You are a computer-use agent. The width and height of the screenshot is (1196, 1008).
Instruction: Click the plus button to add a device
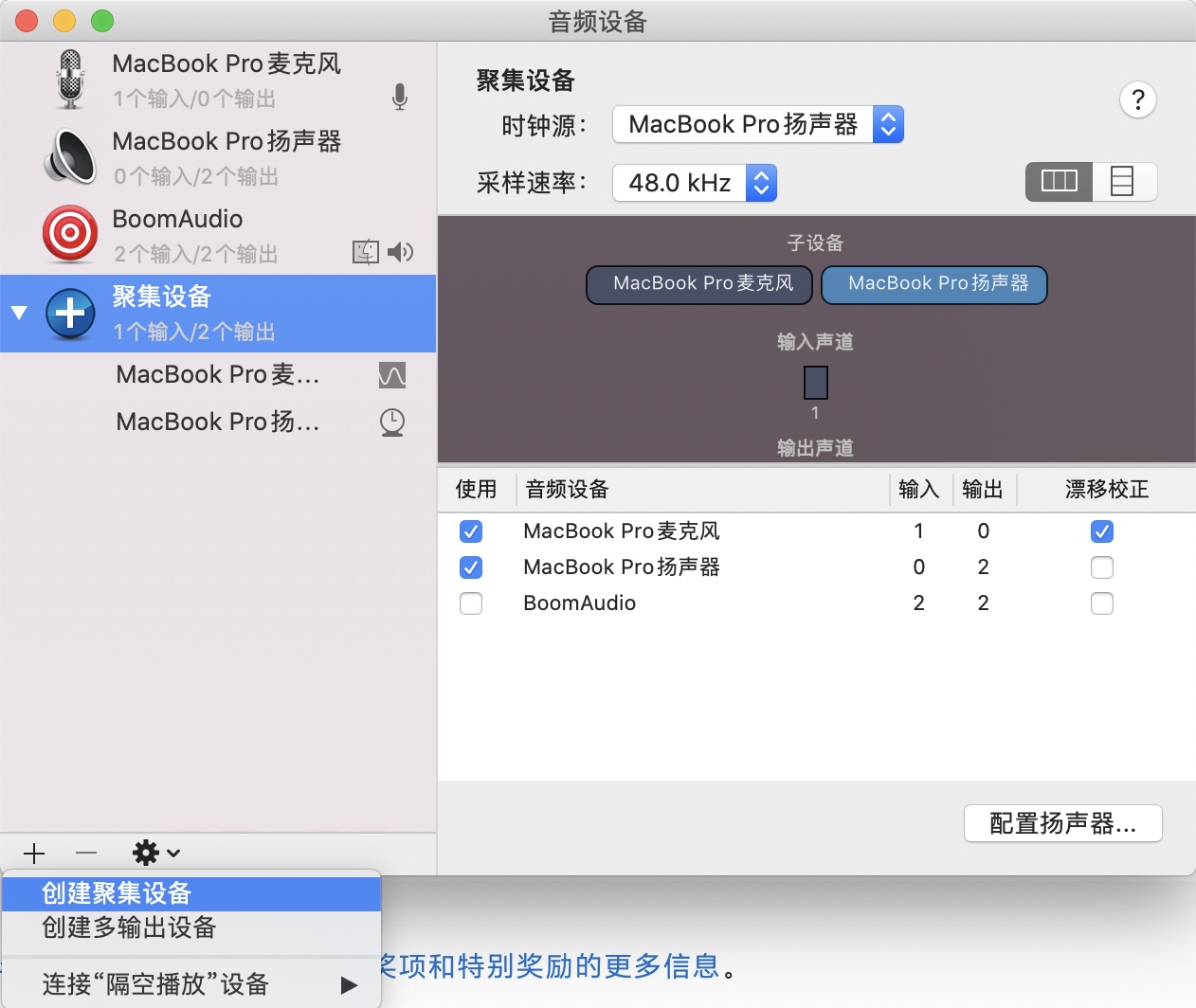(34, 854)
